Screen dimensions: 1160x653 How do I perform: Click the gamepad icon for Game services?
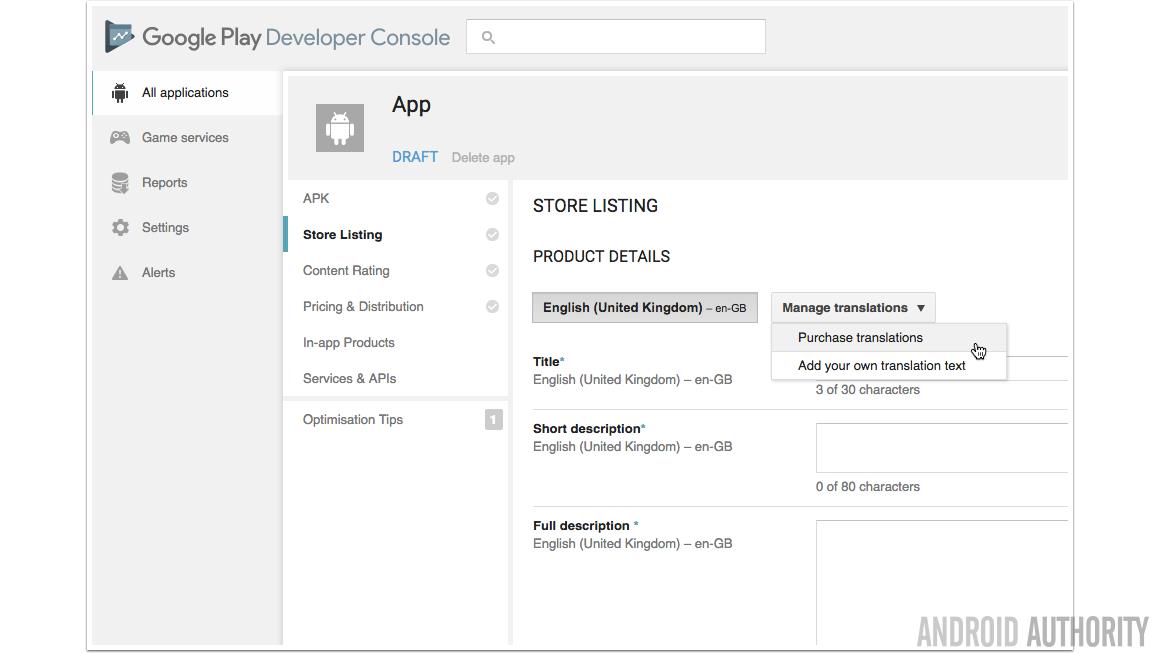[x=120, y=138]
